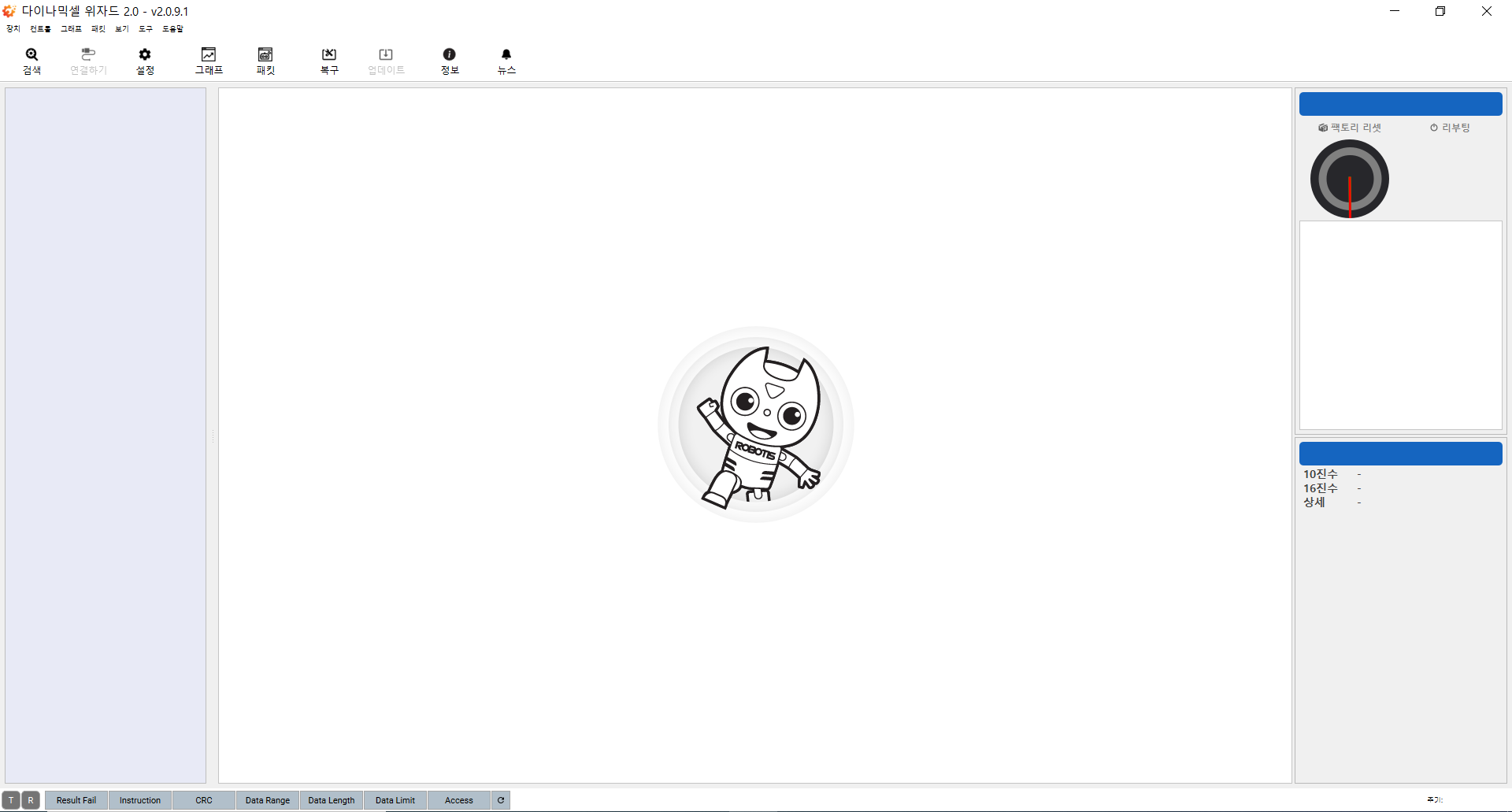Open the 보기 (View) menu
1512x812 pixels.
click(122, 29)
